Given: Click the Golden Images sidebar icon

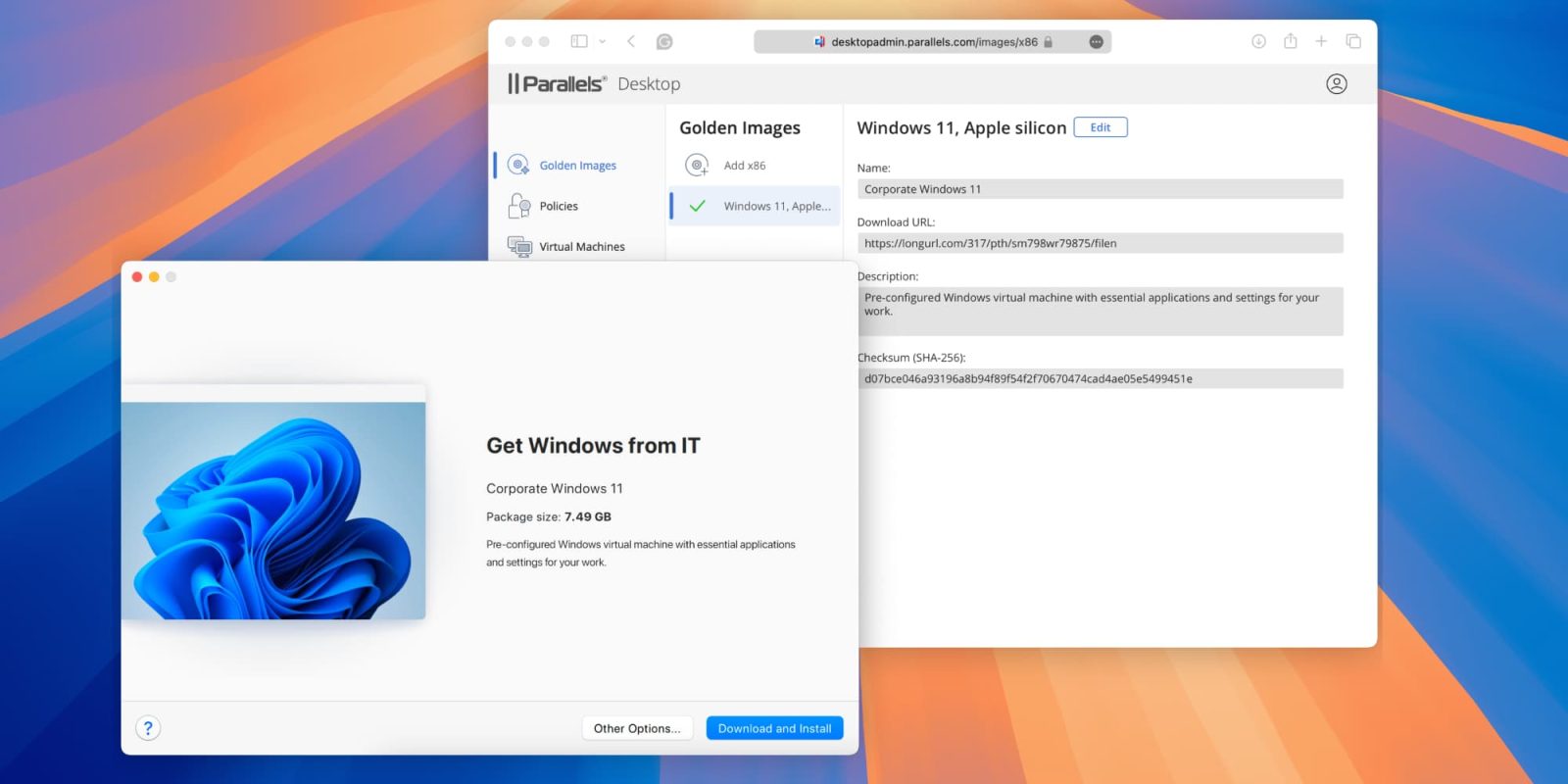Looking at the screenshot, I should point(518,165).
